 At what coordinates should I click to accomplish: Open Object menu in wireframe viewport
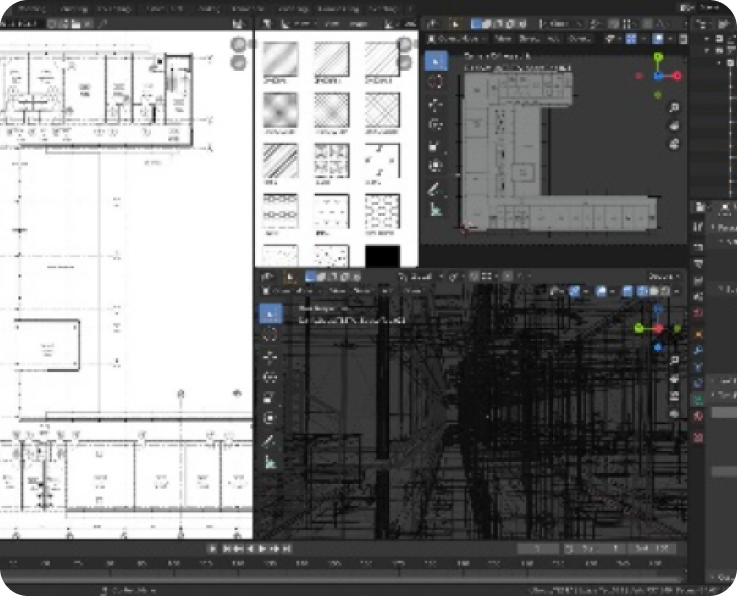pyautogui.click(x=412, y=291)
